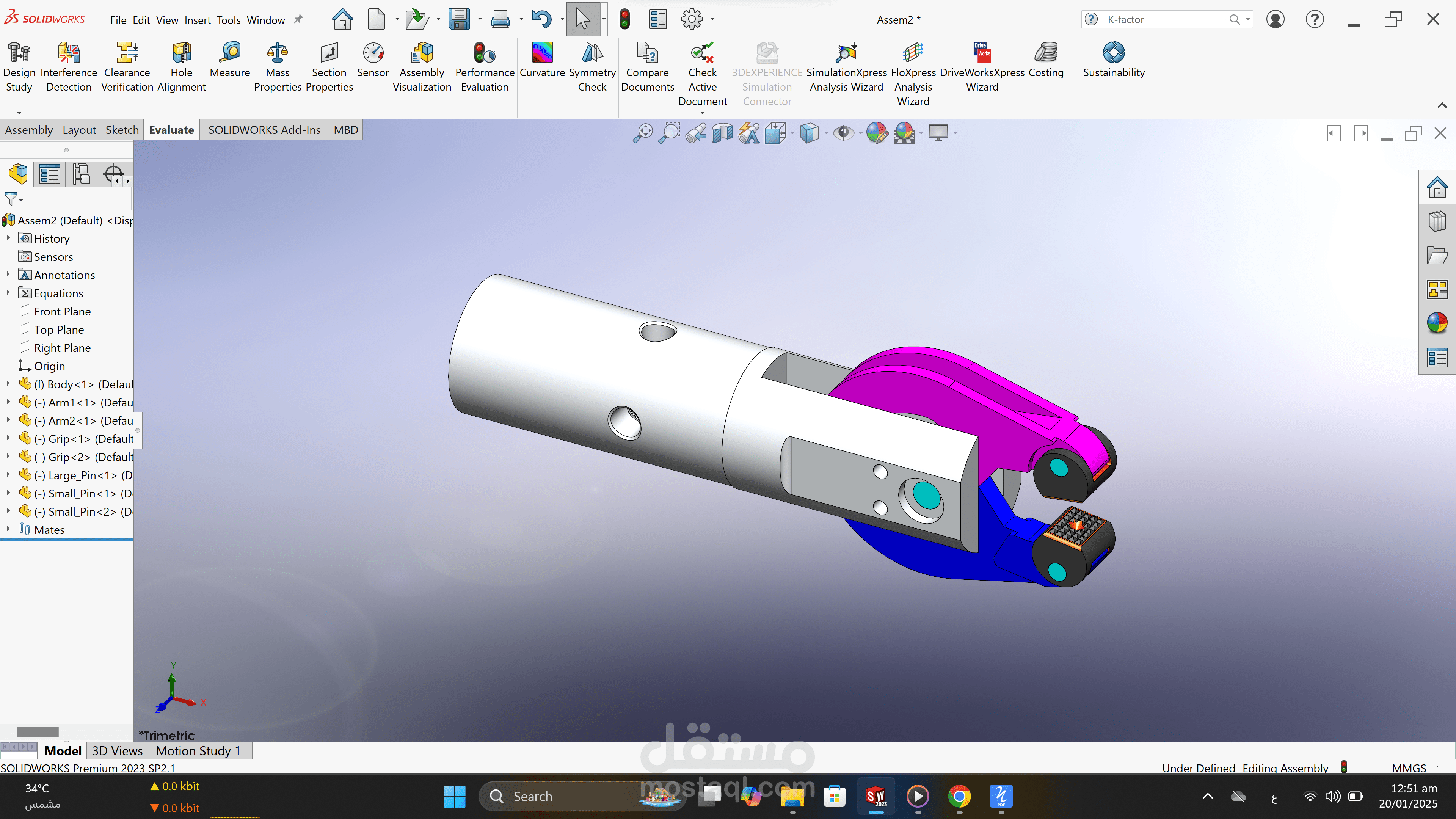Image resolution: width=1456 pixels, height=819 pixels.
Task: Start FloXpress Analysis Wizard
Action: coord(913,74)
